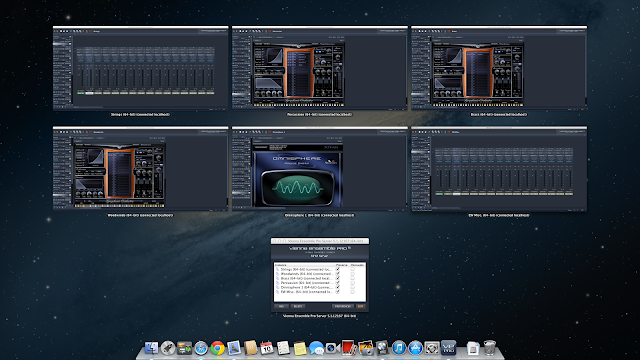The width and height of the screenshot is (640, 360).
Task: Open Finder from the dock
Action: 151,348
